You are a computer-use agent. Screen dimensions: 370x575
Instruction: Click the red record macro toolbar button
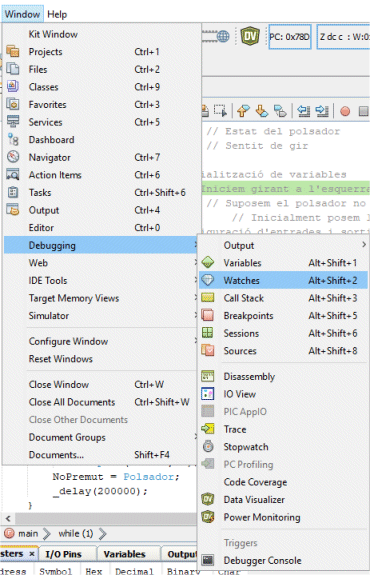(345, 111)
